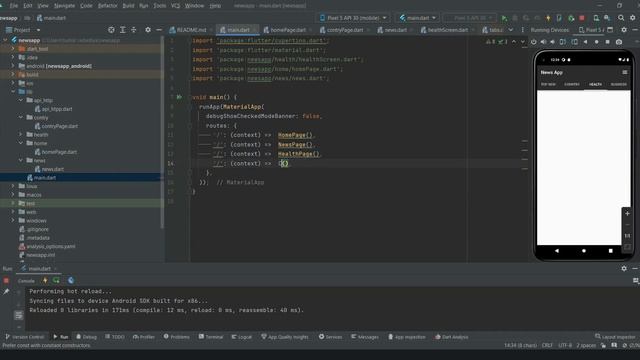640x360 pixels.
Task: Collapse the api_http folder
Action: (21, 100)
